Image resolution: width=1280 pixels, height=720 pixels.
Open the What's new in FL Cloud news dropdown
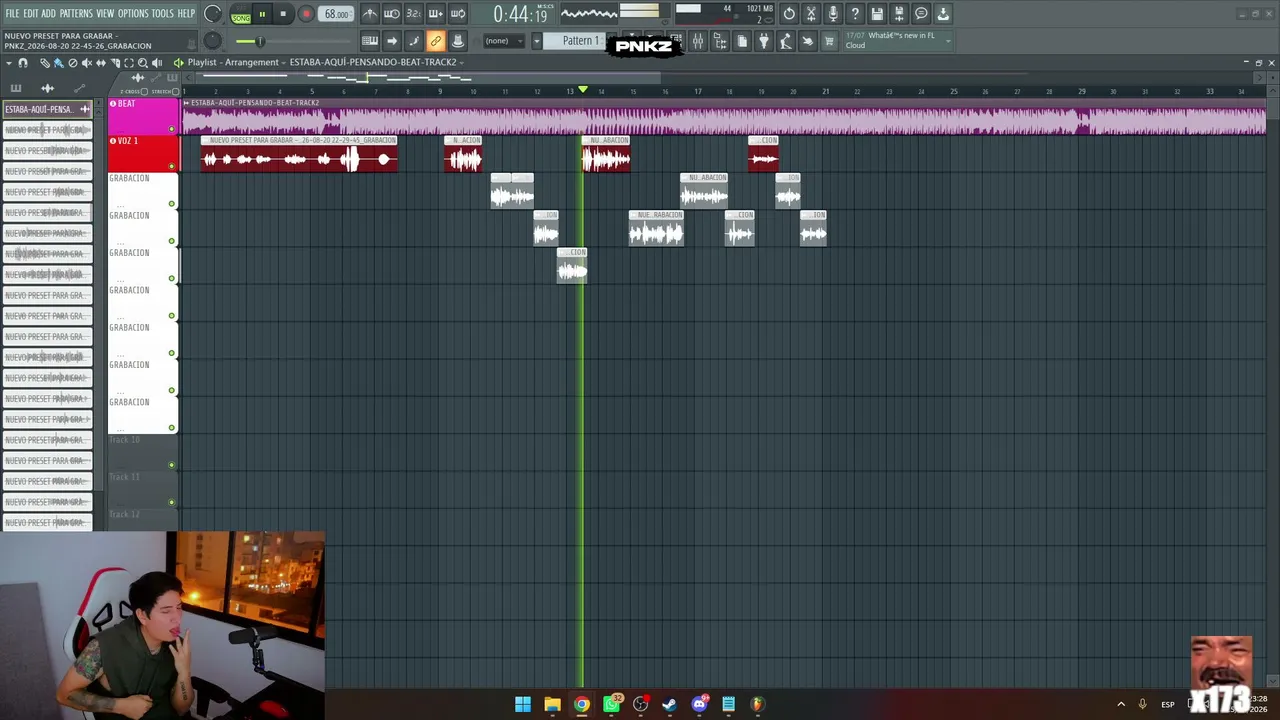click(x=897, y=41)
